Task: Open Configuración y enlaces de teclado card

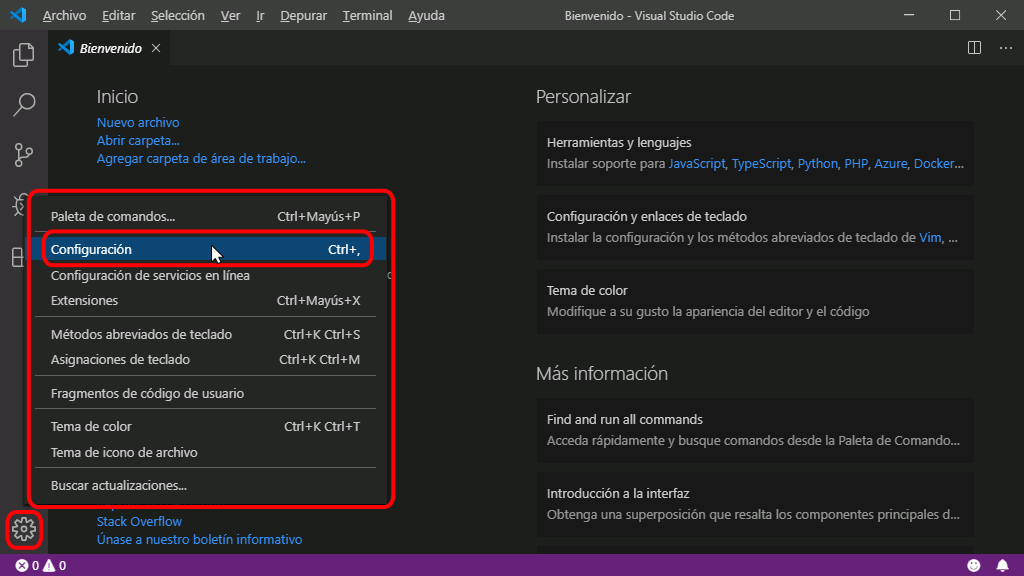Action: tap(755, 227)
